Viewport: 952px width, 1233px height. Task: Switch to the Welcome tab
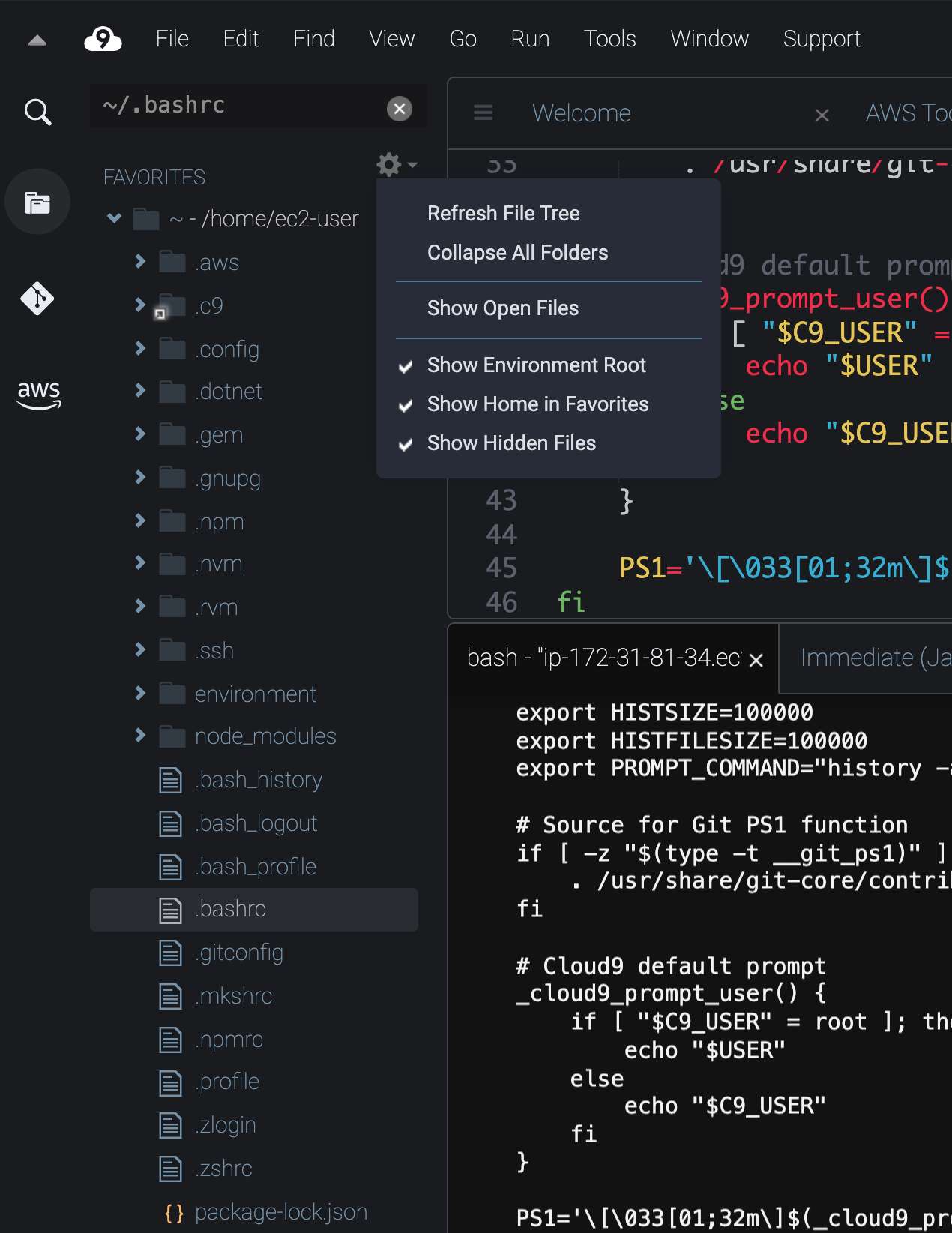(582, 113)
